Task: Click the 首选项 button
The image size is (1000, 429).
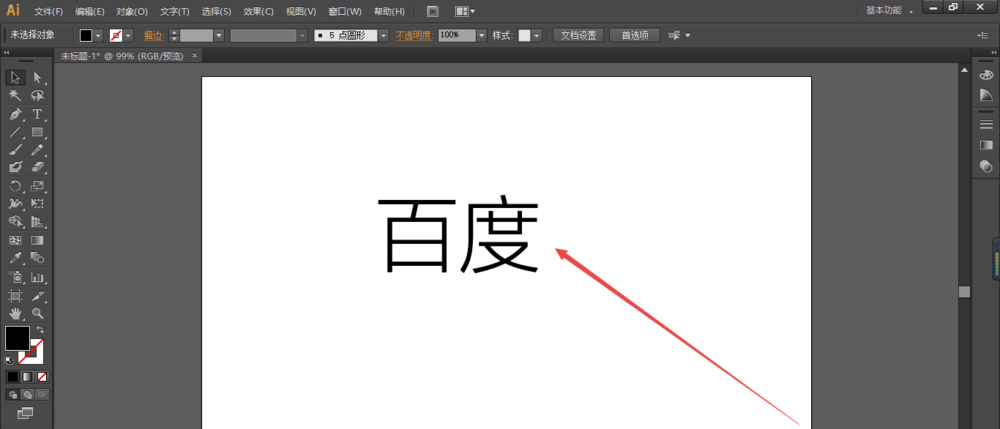Action: click(x=634, y=36)
